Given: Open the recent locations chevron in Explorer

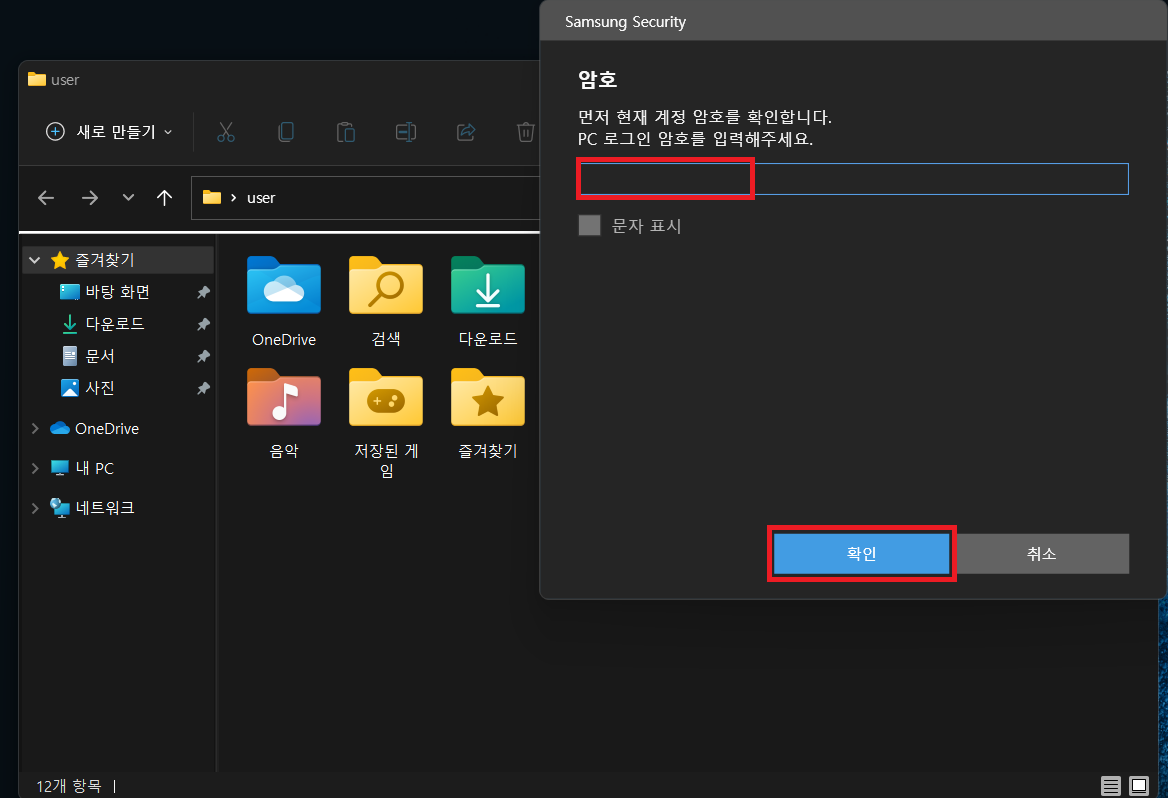Looking at the screenshot, I should 128,197.
